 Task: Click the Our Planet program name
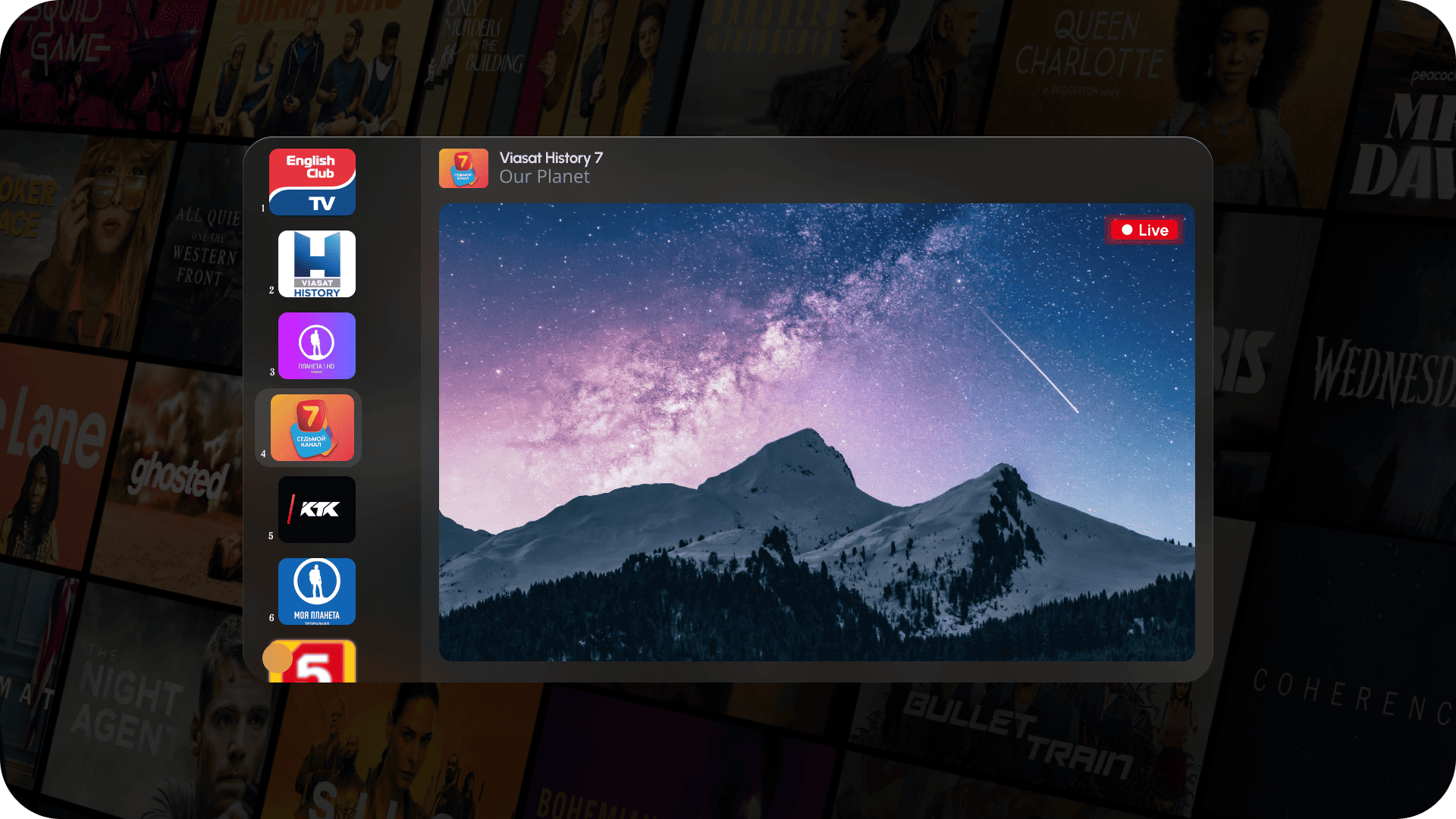pyautogui.click(x=544, y=177)
